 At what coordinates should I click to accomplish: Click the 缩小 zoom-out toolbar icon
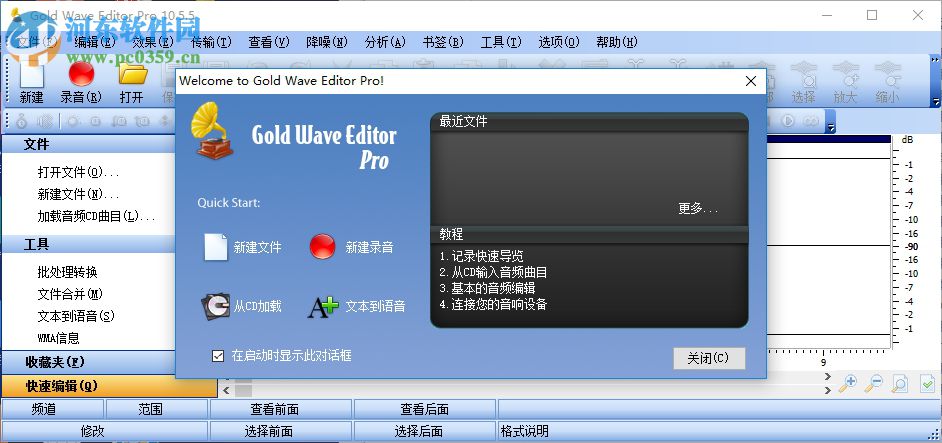(887, 73)
